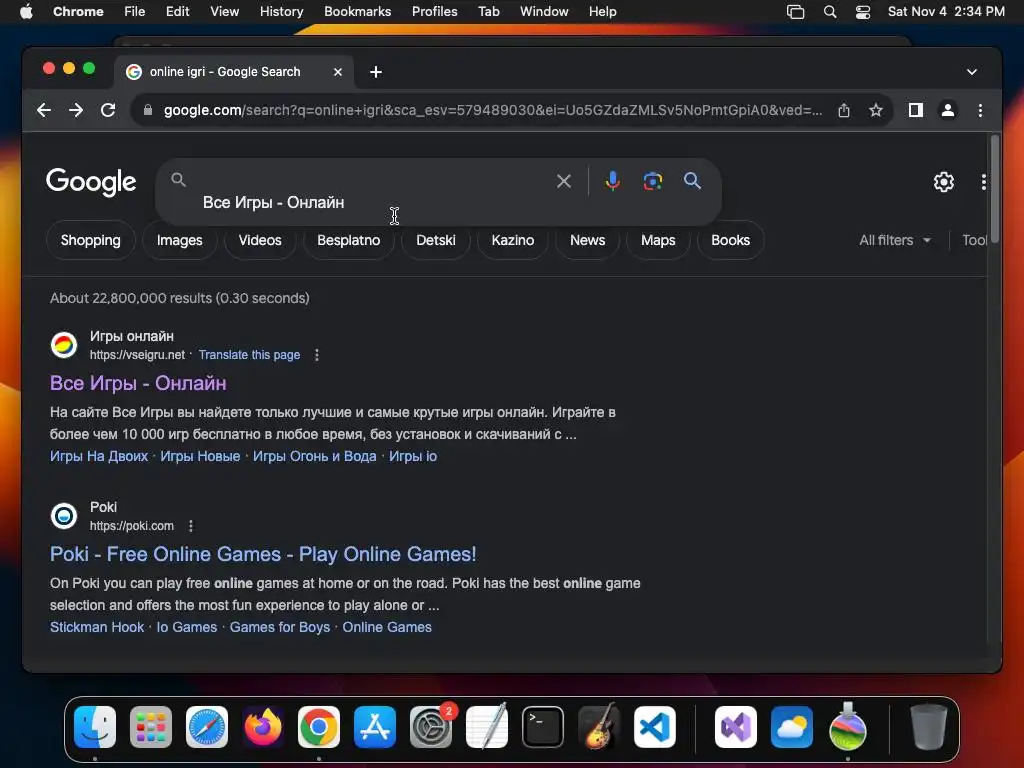Open Io Games sitelink
Image resolution: width=1024 pixels, height=768 pixels.
point(187,628)
